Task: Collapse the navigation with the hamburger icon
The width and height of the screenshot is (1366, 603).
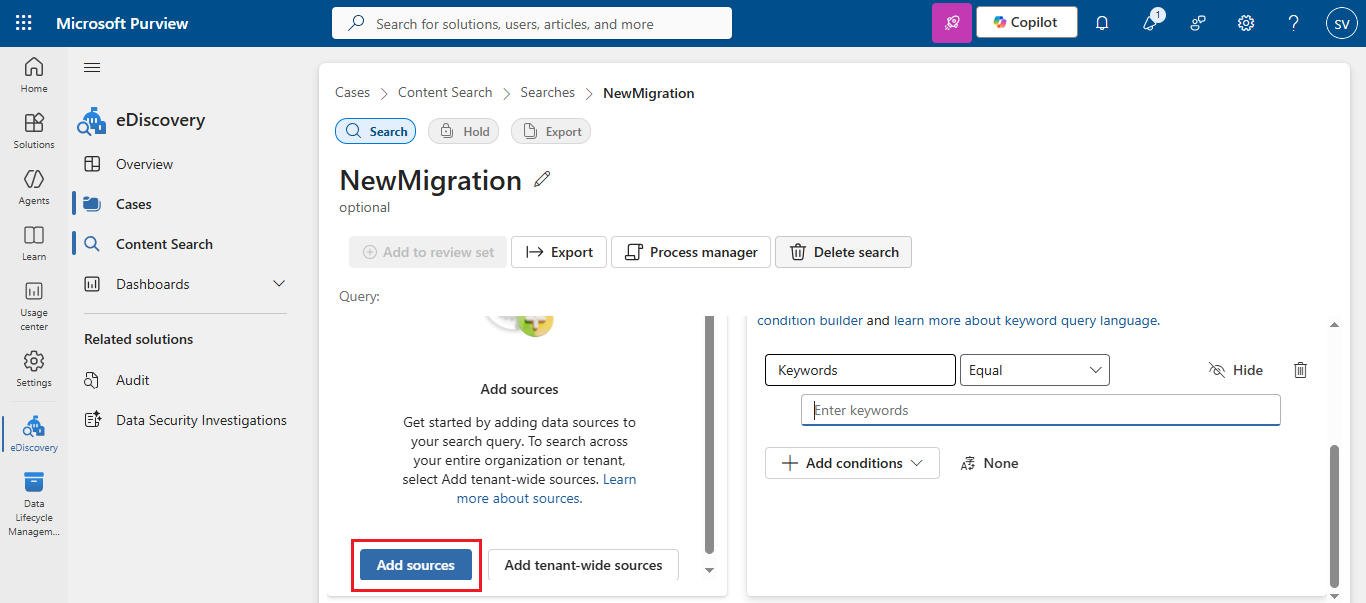Action: (92, 68)
